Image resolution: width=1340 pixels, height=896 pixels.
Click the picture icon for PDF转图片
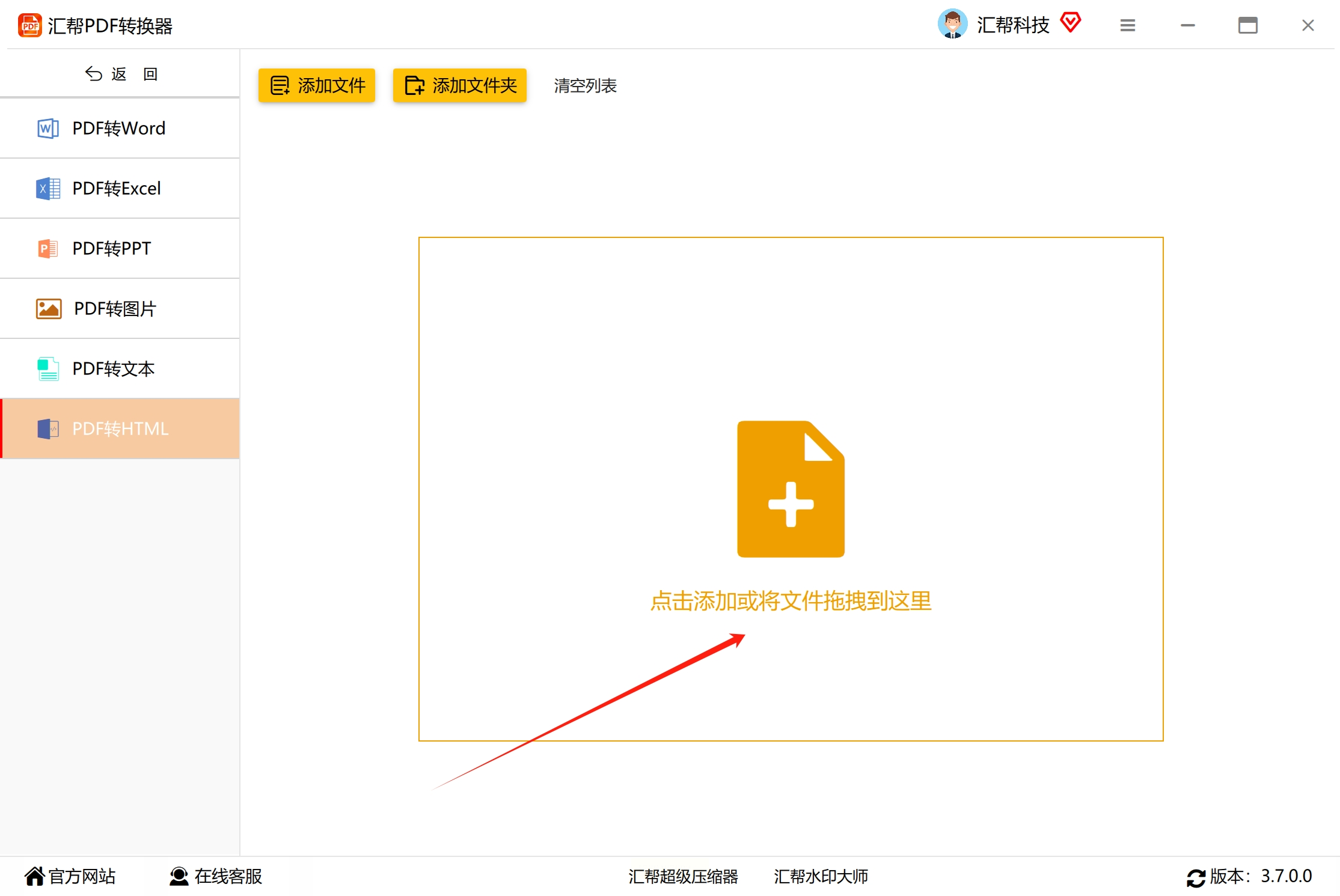click(x=49, y=309)
